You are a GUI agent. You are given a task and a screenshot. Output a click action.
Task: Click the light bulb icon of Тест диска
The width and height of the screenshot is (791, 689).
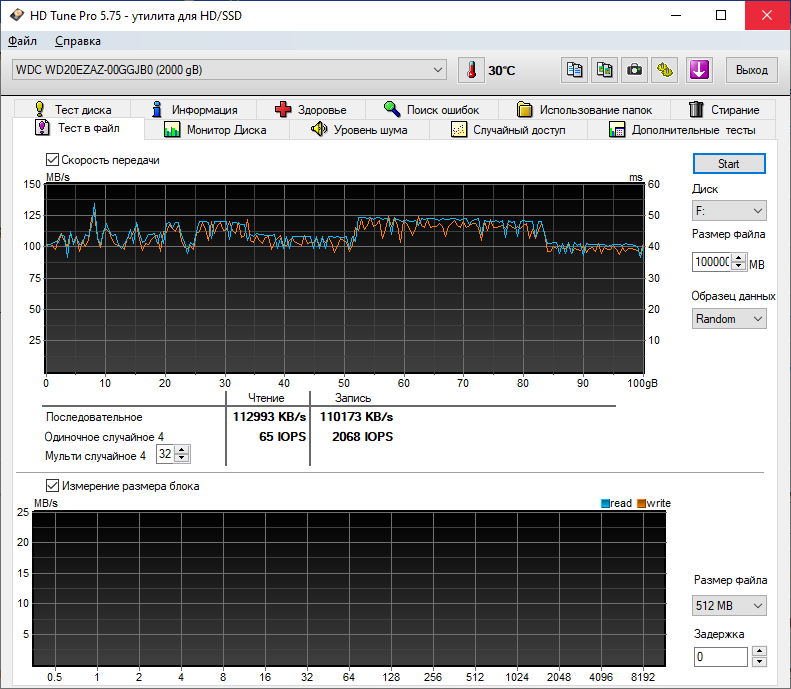click(x=39, y=109)
